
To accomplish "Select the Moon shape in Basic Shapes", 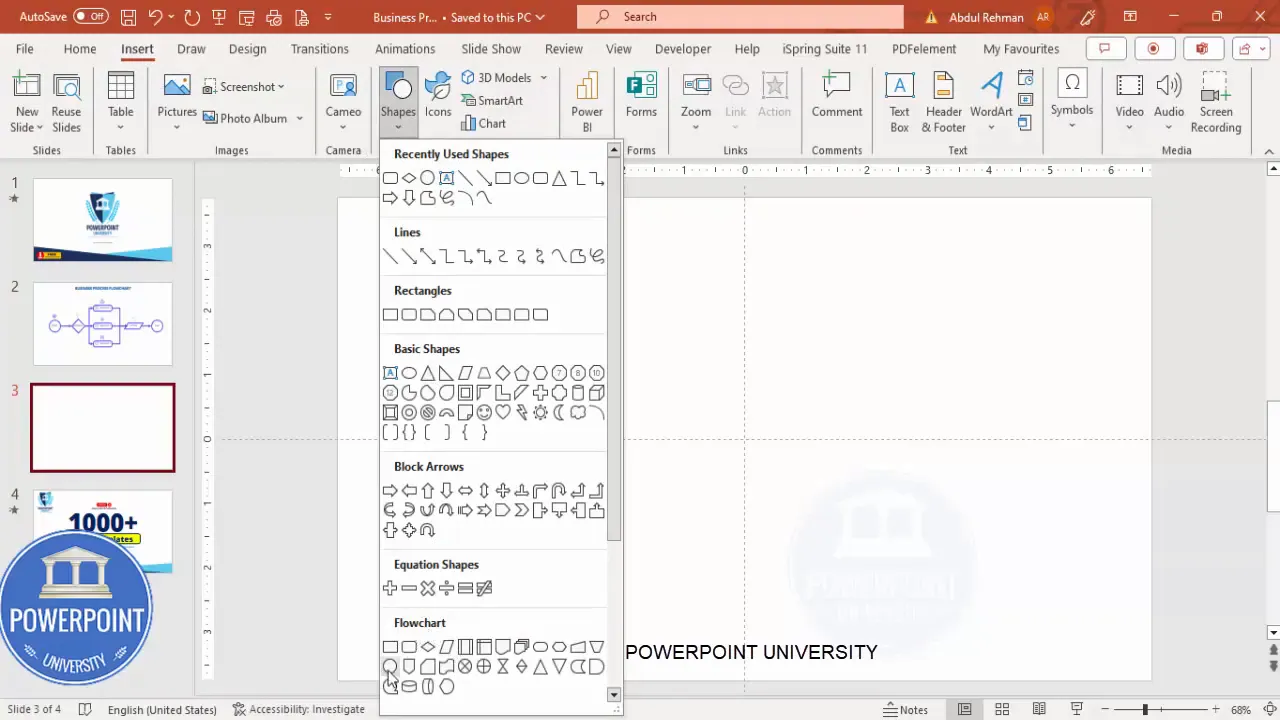I will [x=559, y=412].
